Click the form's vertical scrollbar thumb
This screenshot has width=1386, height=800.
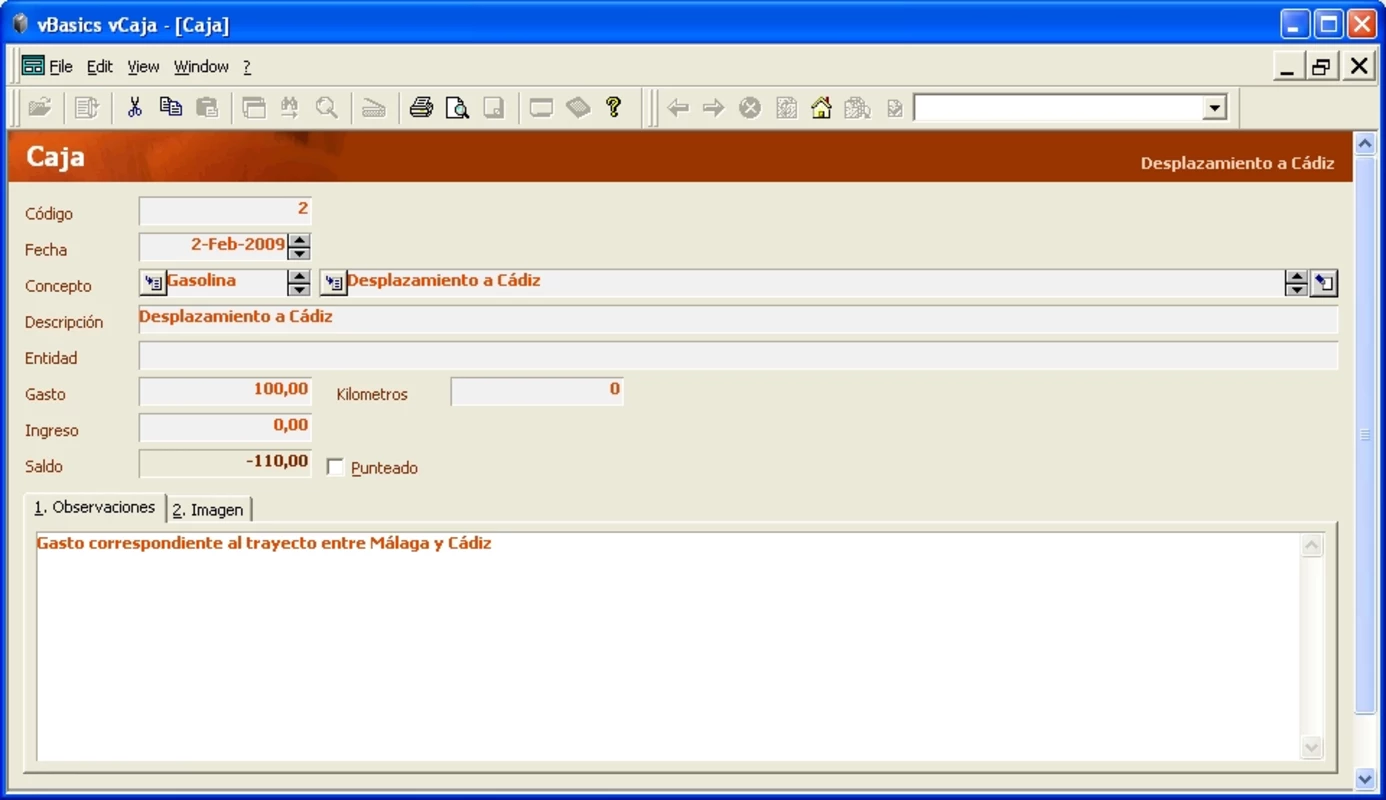coord(1365,434)
